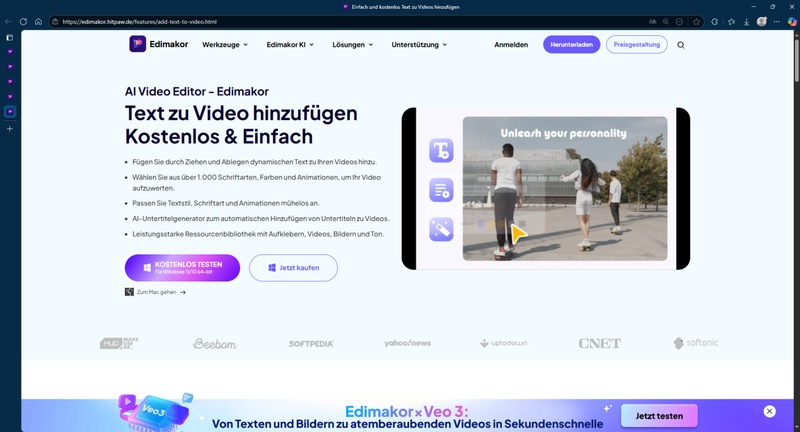Click the Herunterladen button

point(571,44)
